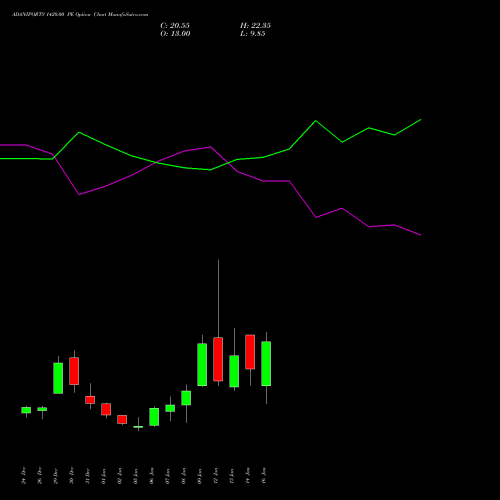Viewport: 500px width, 500px height.
Task: Click the 30 Dec red candle
Action: (x=74, y=371)
